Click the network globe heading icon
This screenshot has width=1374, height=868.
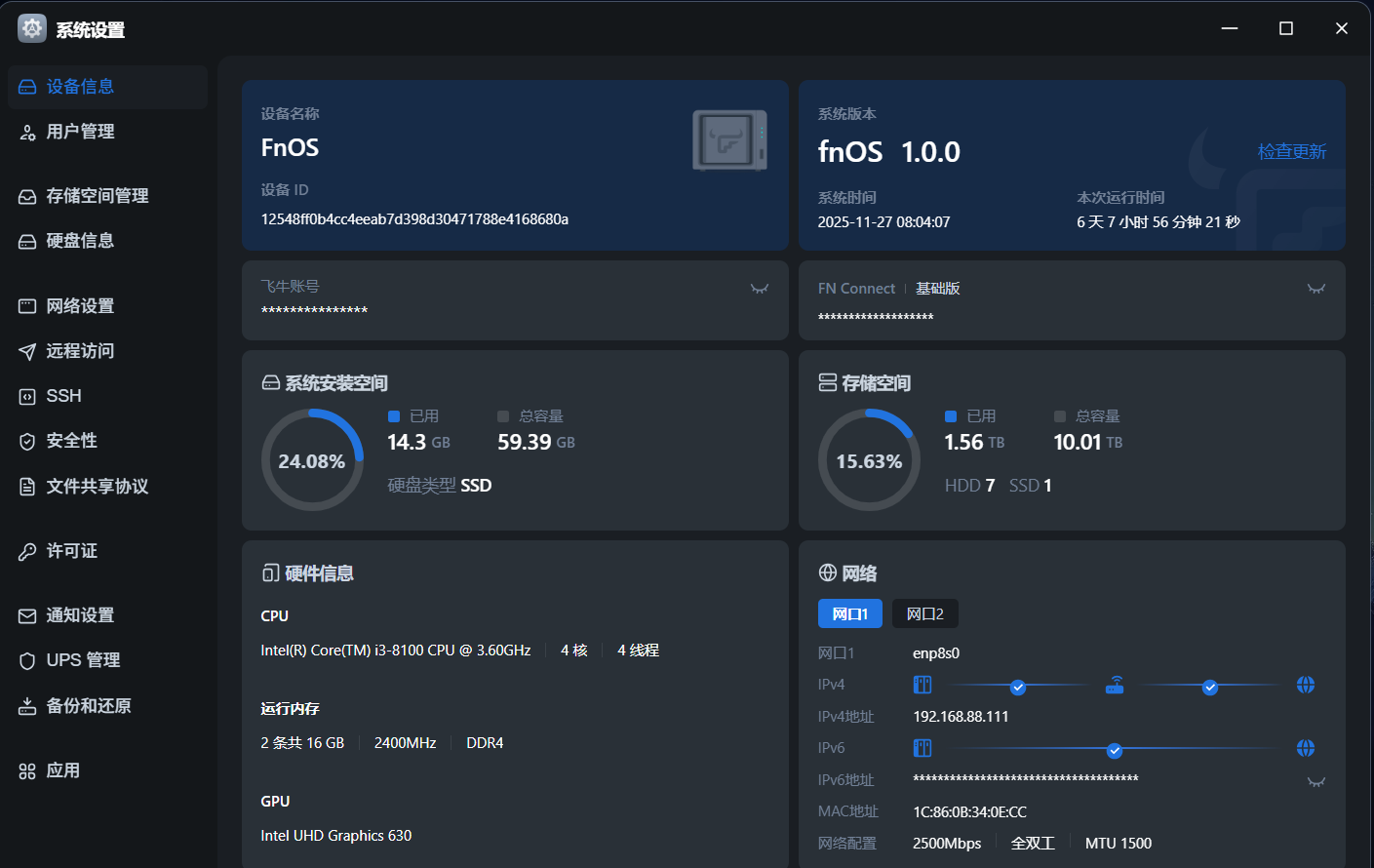(x=828, y=572)
